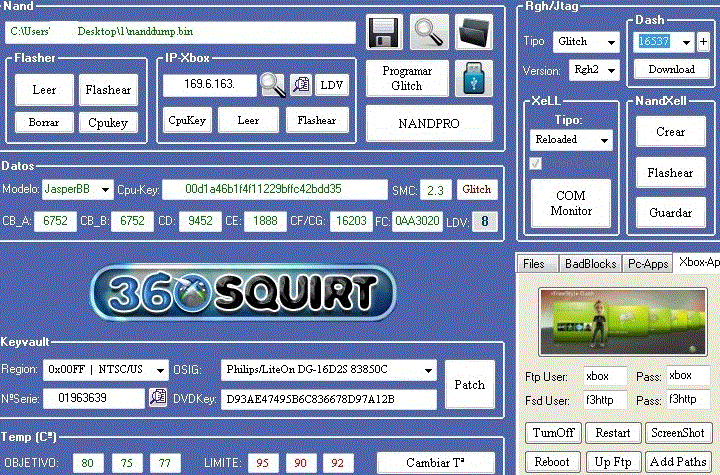
Task: Click the NandXell Flashear button
Action: pos(670,173)
